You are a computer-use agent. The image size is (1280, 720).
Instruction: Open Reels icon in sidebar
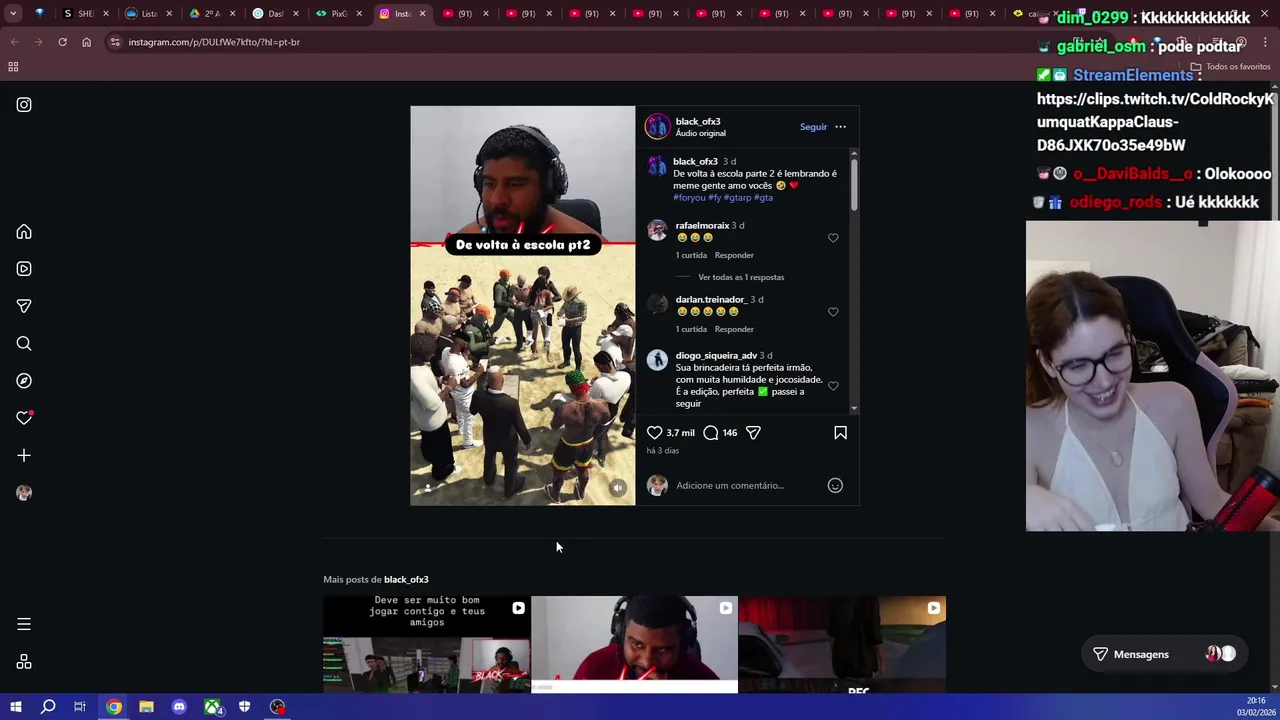24,269
